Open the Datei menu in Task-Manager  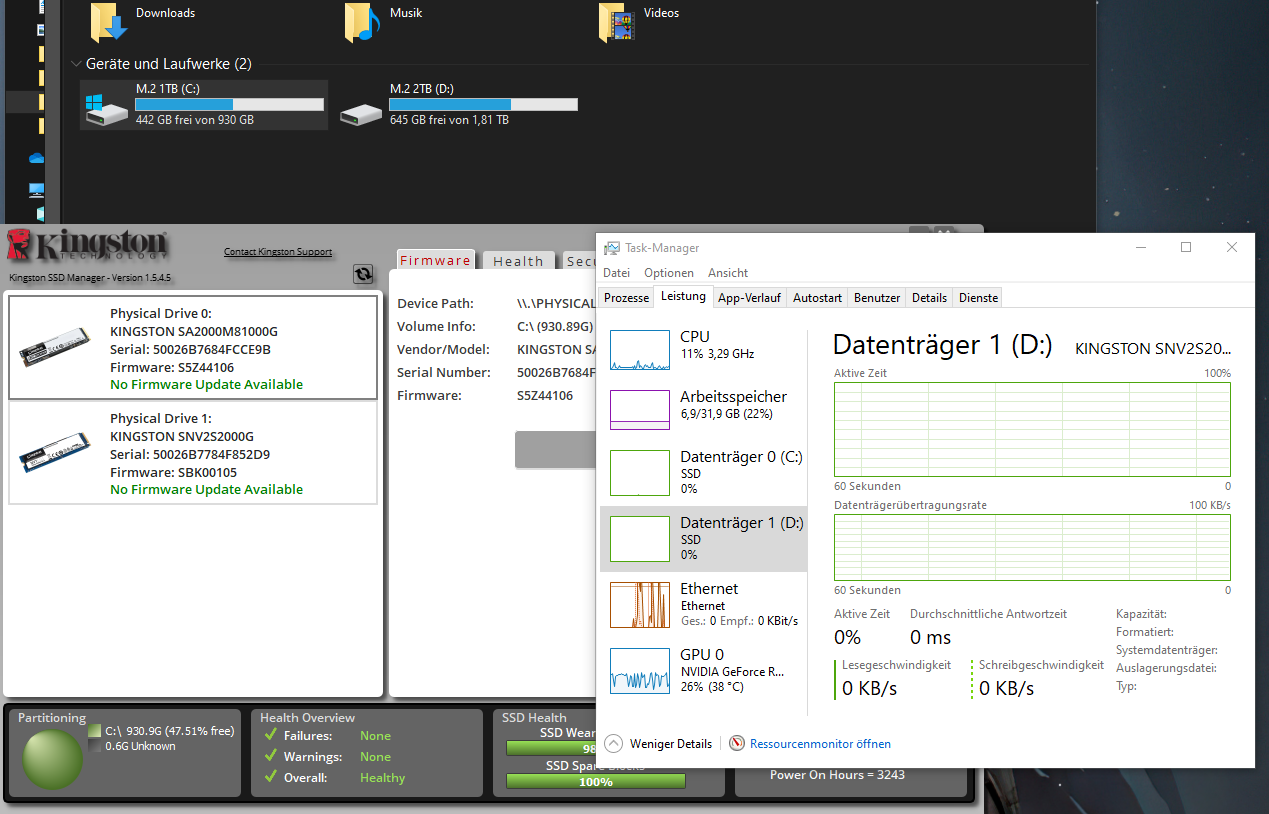[x=616, y=273]
